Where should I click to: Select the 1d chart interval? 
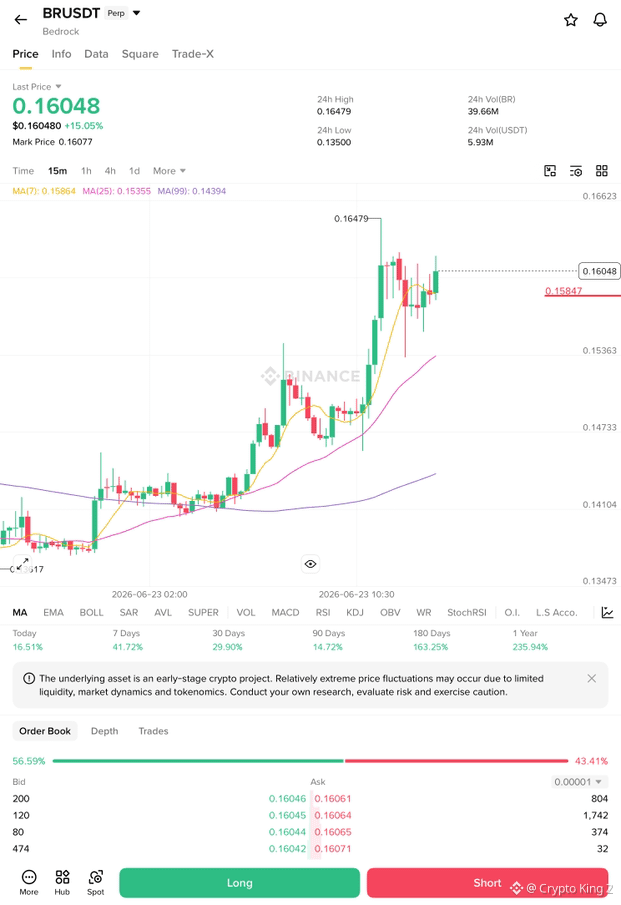(134, 171)
